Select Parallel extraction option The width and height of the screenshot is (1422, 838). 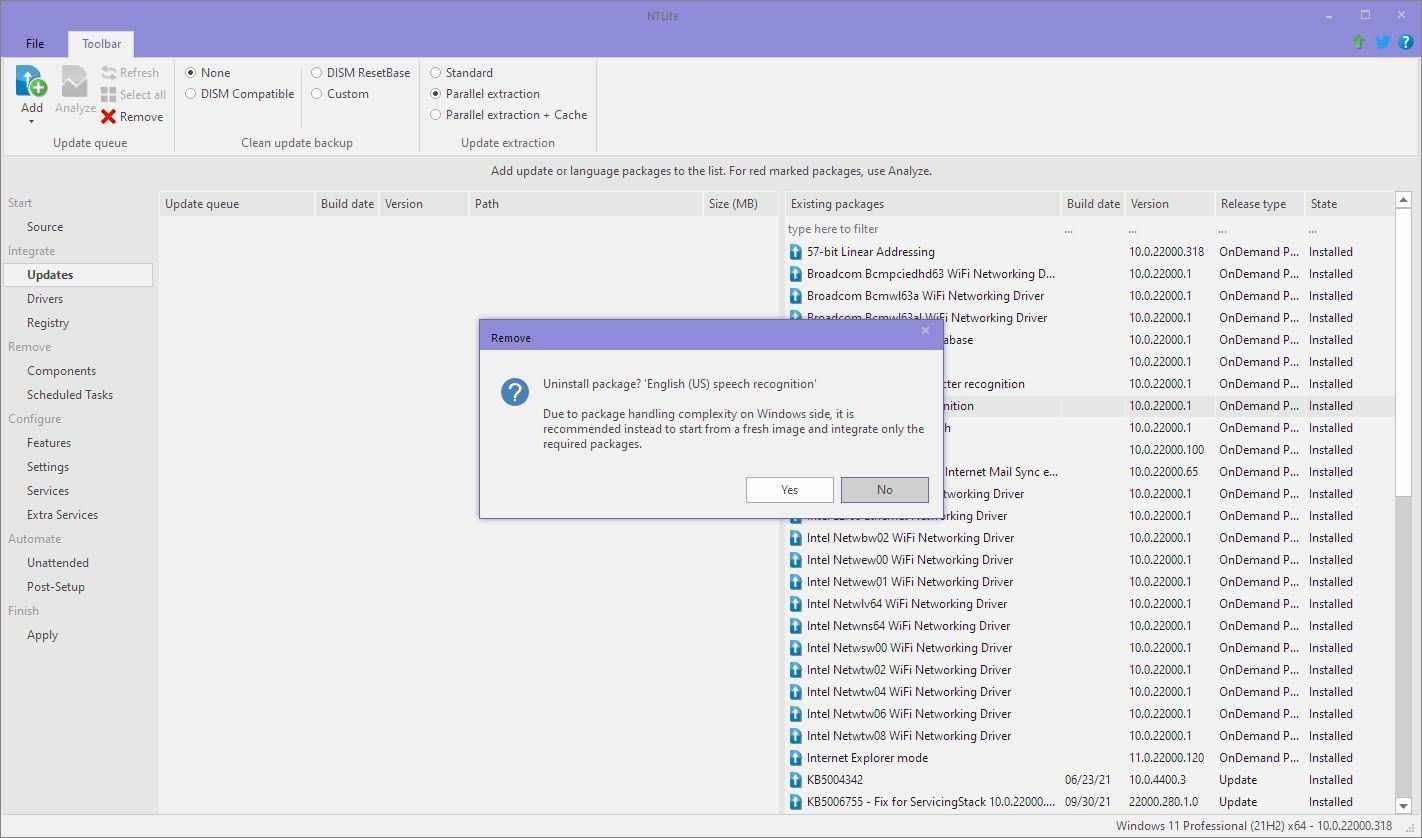(485, 94)
